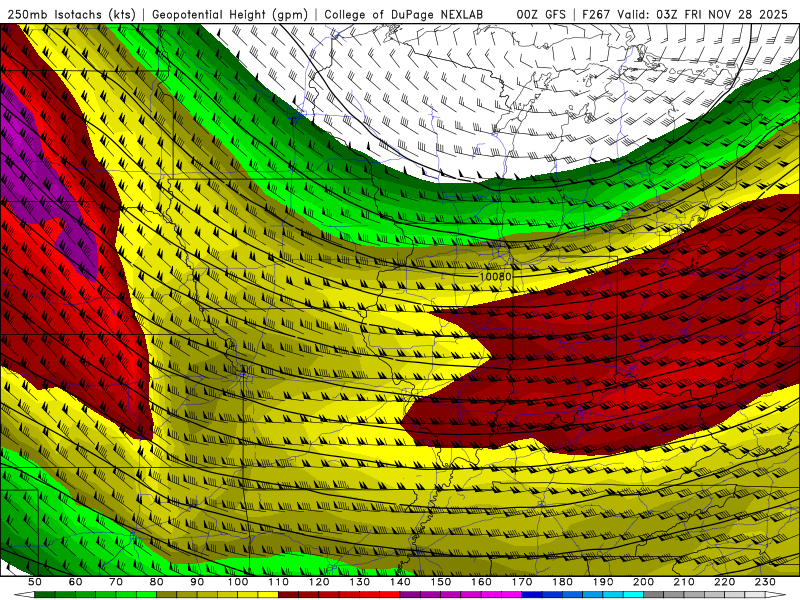Click the '140' value on the color scale
This screenshot has height=600, width=800.
coord(401,582)
